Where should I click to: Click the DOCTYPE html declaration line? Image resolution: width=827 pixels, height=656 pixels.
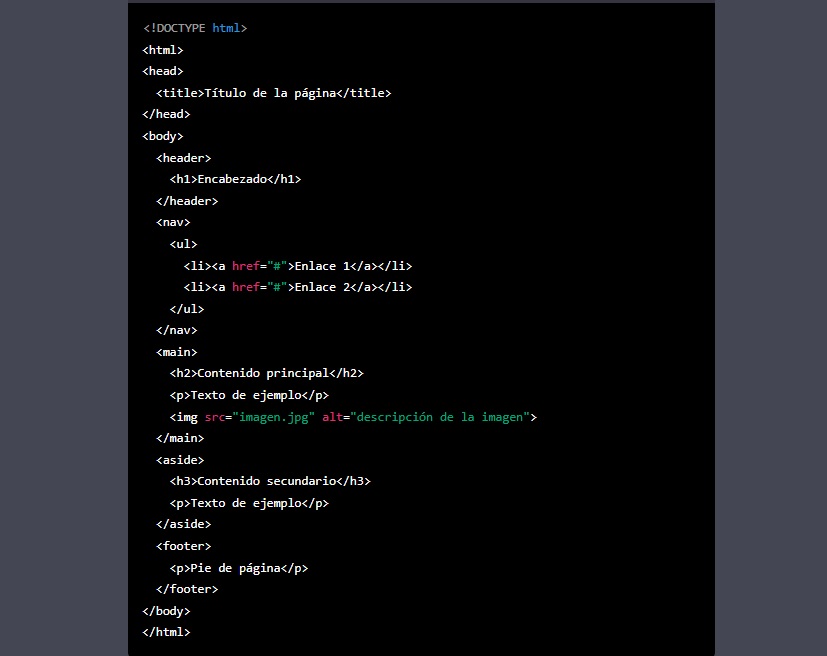point(195,28)
